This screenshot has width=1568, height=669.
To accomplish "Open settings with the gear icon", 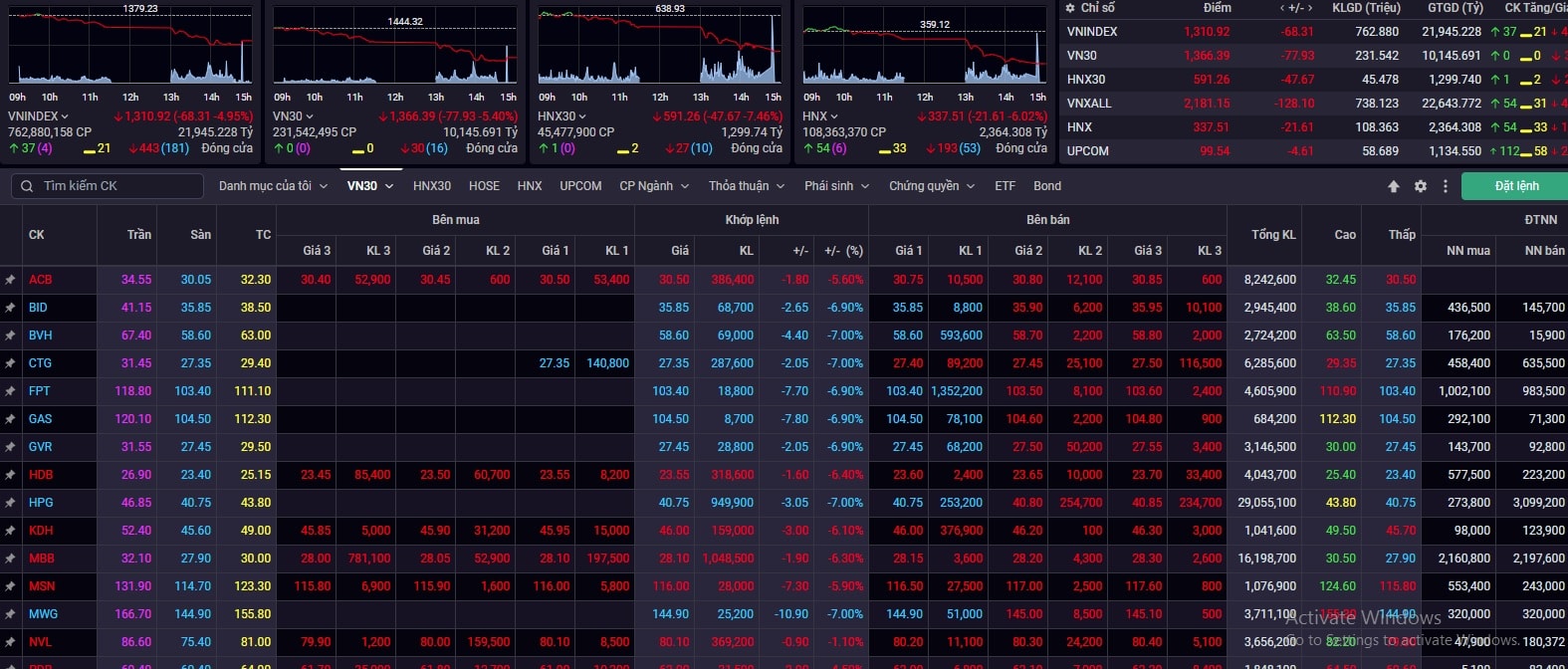I will pyautogui.click(x=1421, y=186).
